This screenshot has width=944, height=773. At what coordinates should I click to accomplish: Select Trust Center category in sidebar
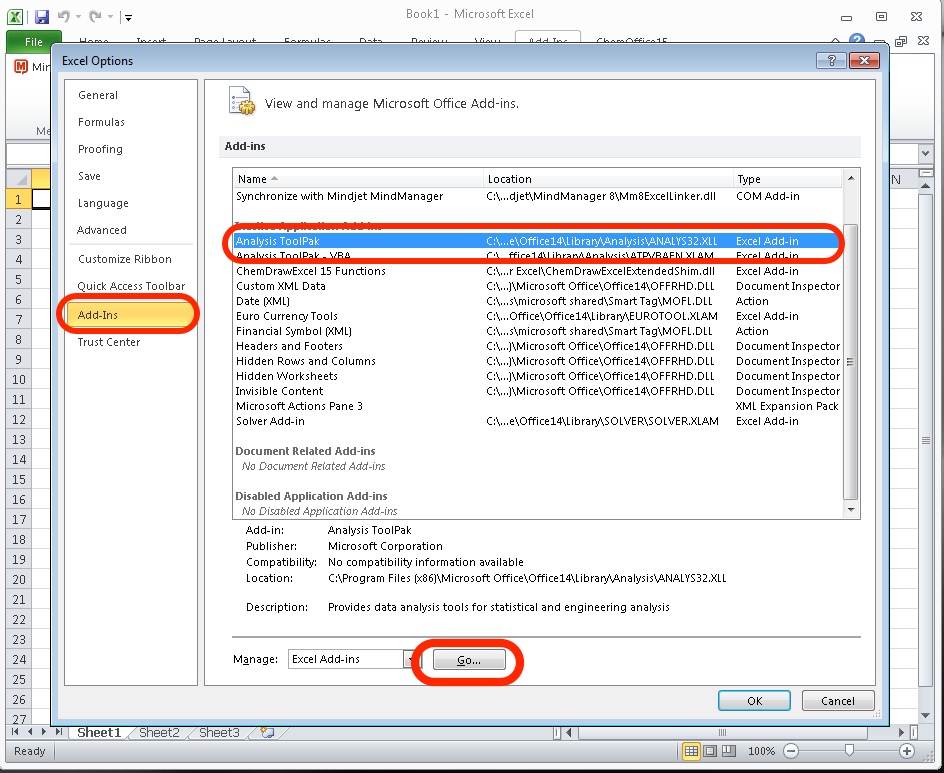pos(109,342)
